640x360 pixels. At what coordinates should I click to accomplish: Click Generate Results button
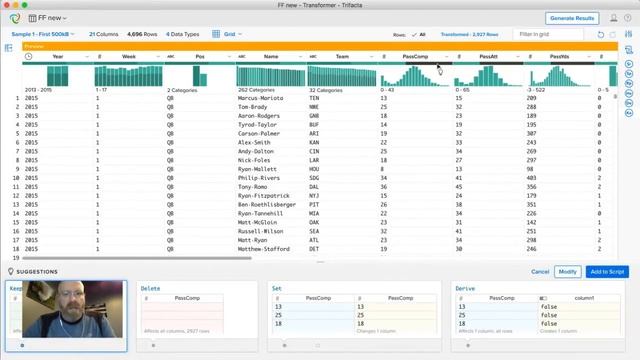(x=572, y=18)
